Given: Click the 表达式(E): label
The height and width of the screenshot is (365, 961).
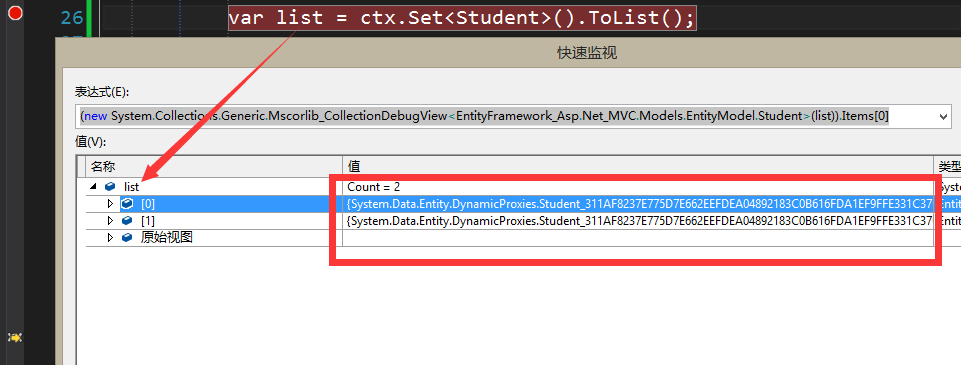Looking at the screenshot, I should 102,92.
